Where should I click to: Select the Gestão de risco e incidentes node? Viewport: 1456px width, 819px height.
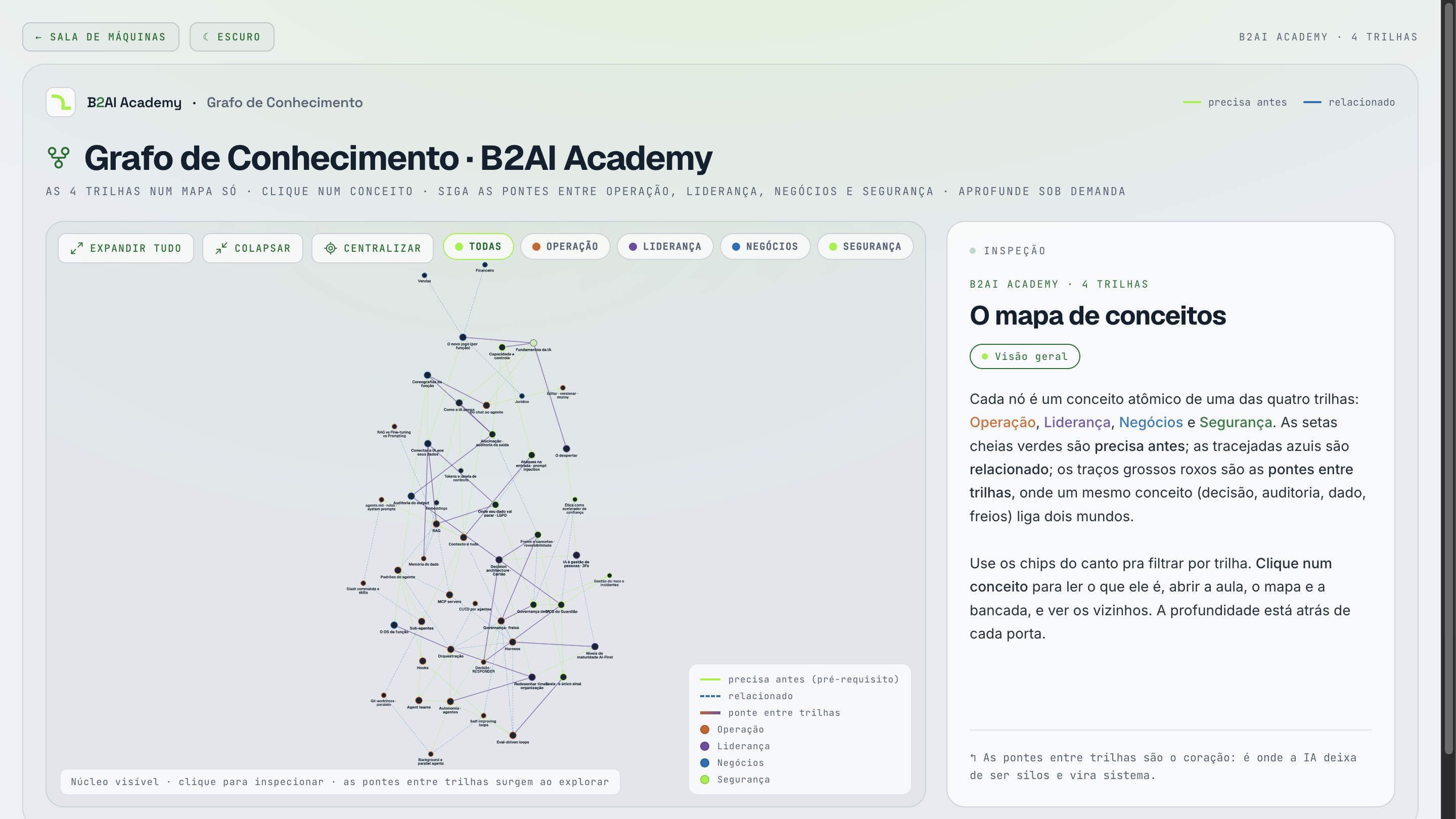(x=609, y=575)
